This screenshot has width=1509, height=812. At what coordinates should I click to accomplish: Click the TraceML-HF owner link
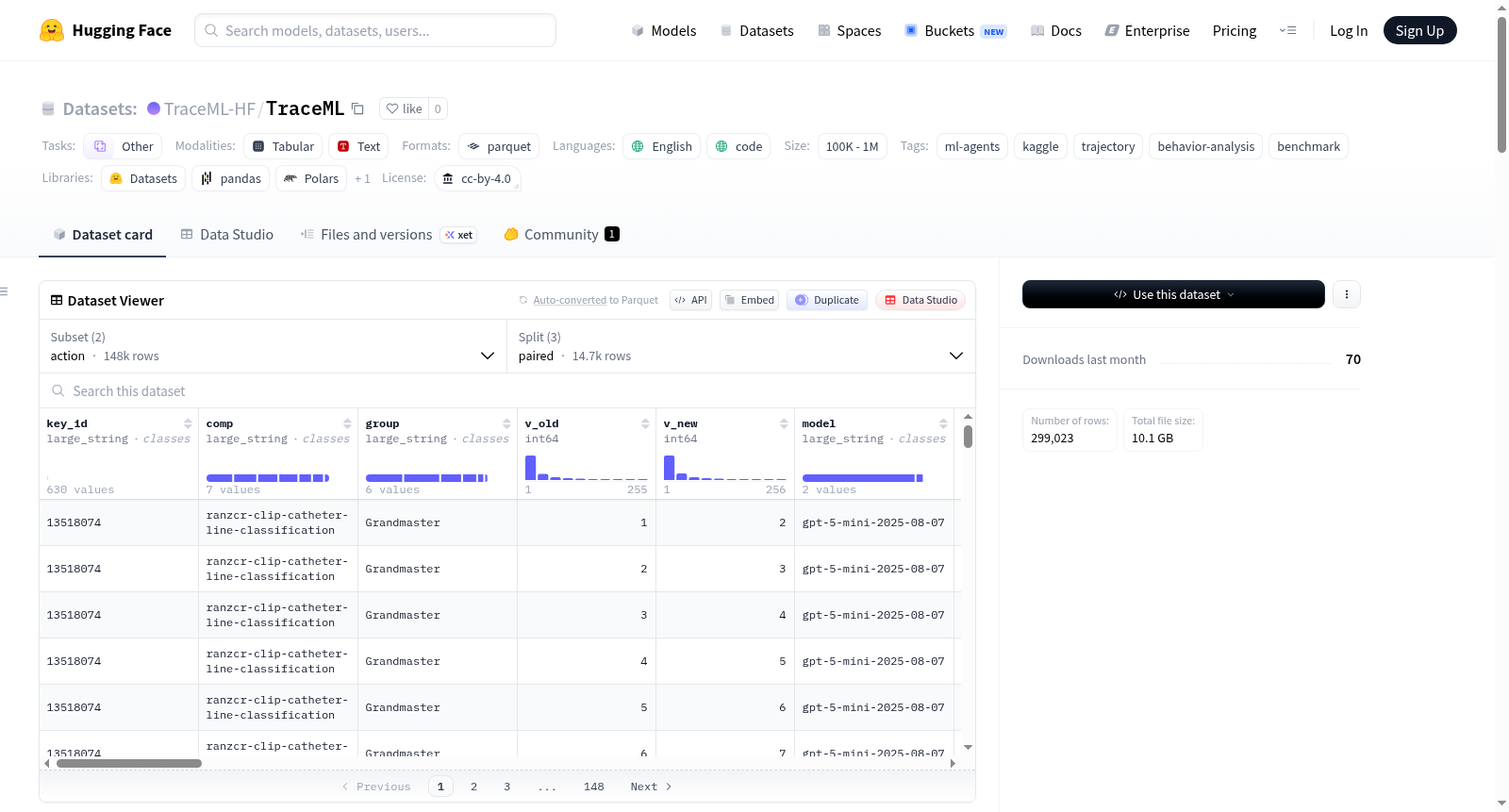209,108
